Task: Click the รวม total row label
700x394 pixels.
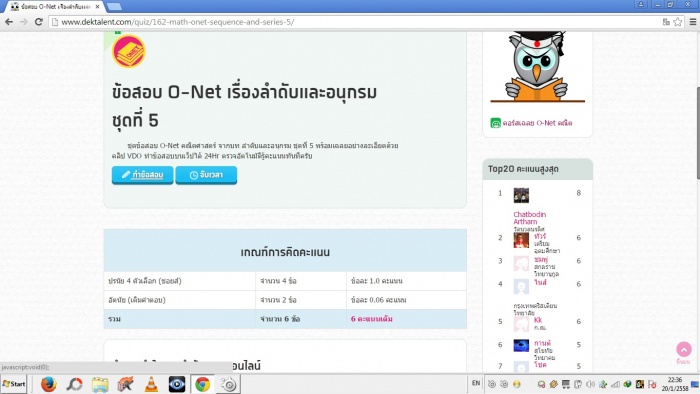Action: (114, 319)
